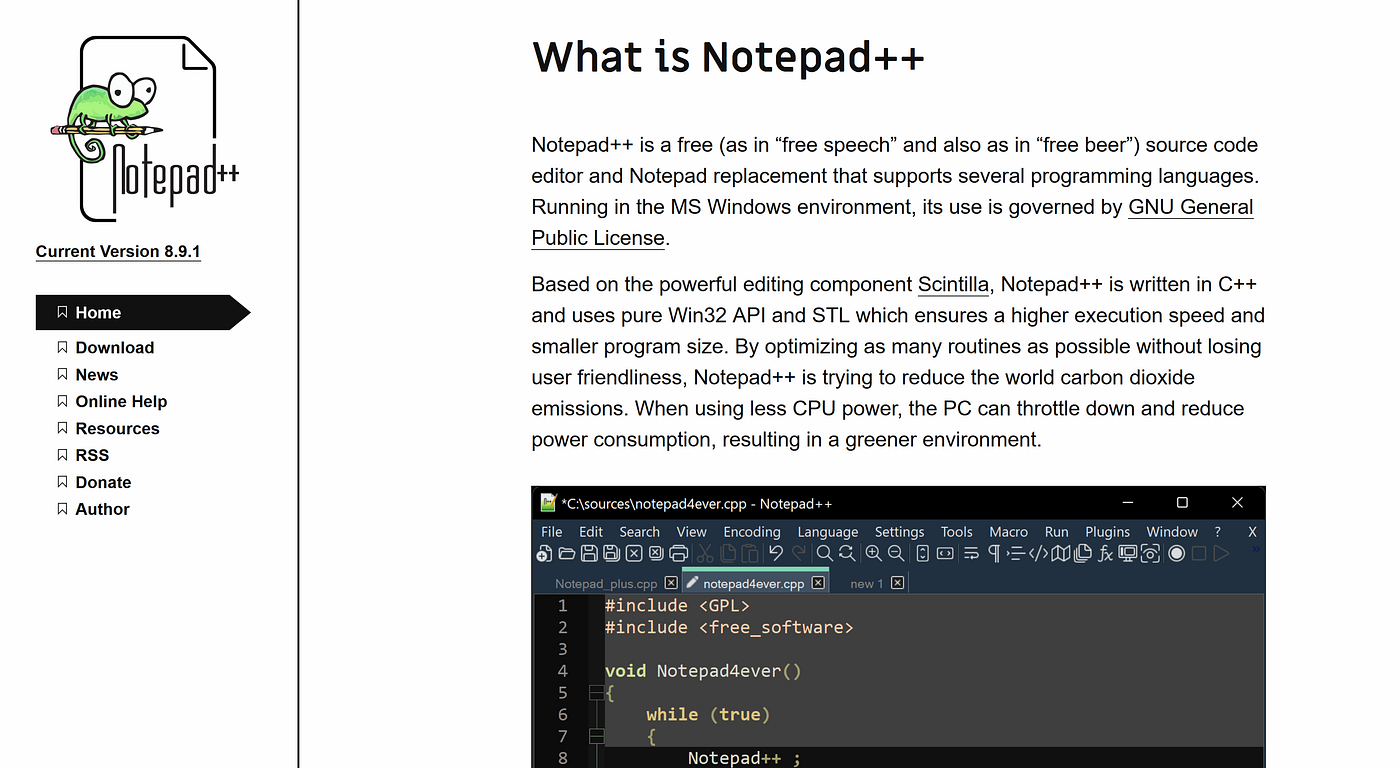Click the macro Playback triangle icon
Viewport: 1400px width, 768px height.
click(1221, 553)
